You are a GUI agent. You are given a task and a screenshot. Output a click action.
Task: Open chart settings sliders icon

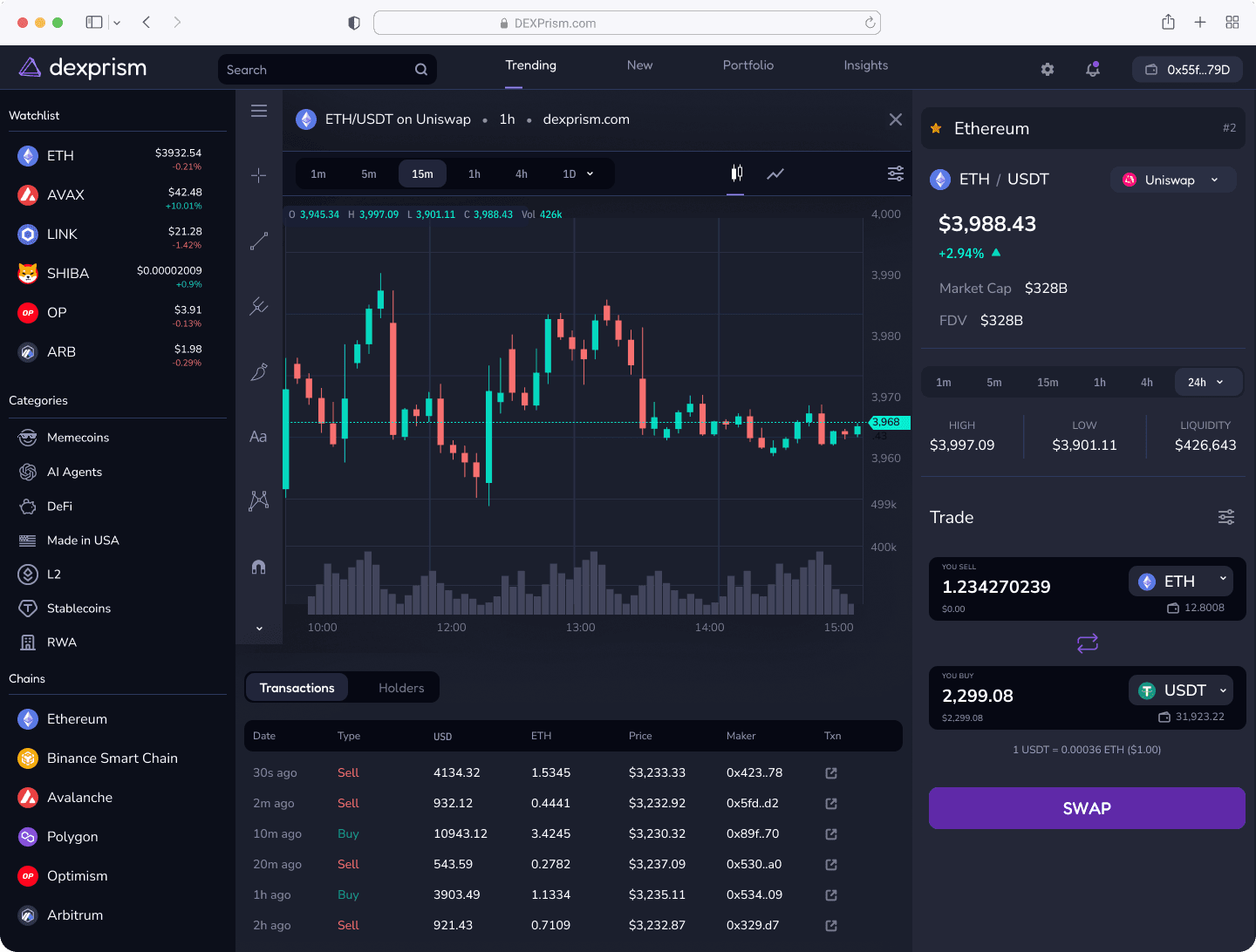pyautogui.click(x=896, y=173)
